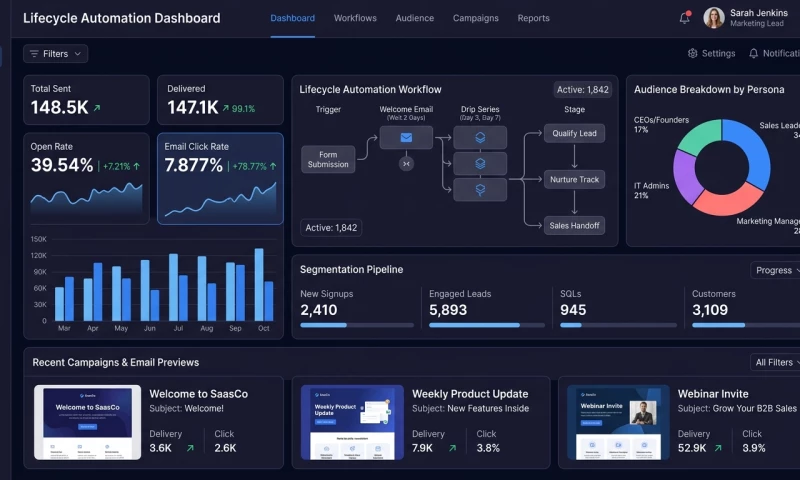This screenshot has width=800, height=480.
Task: Click Welcome to SaasCo delivery trend arrow
Action: 190,448
